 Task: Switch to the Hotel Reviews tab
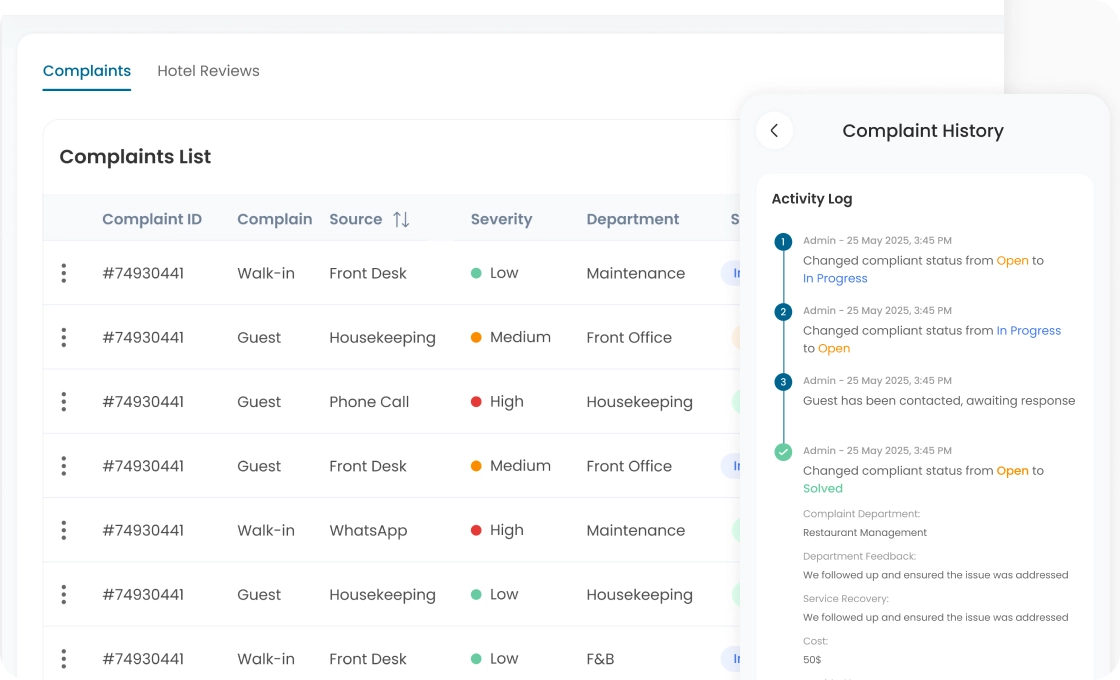click(x=208, y=71)
